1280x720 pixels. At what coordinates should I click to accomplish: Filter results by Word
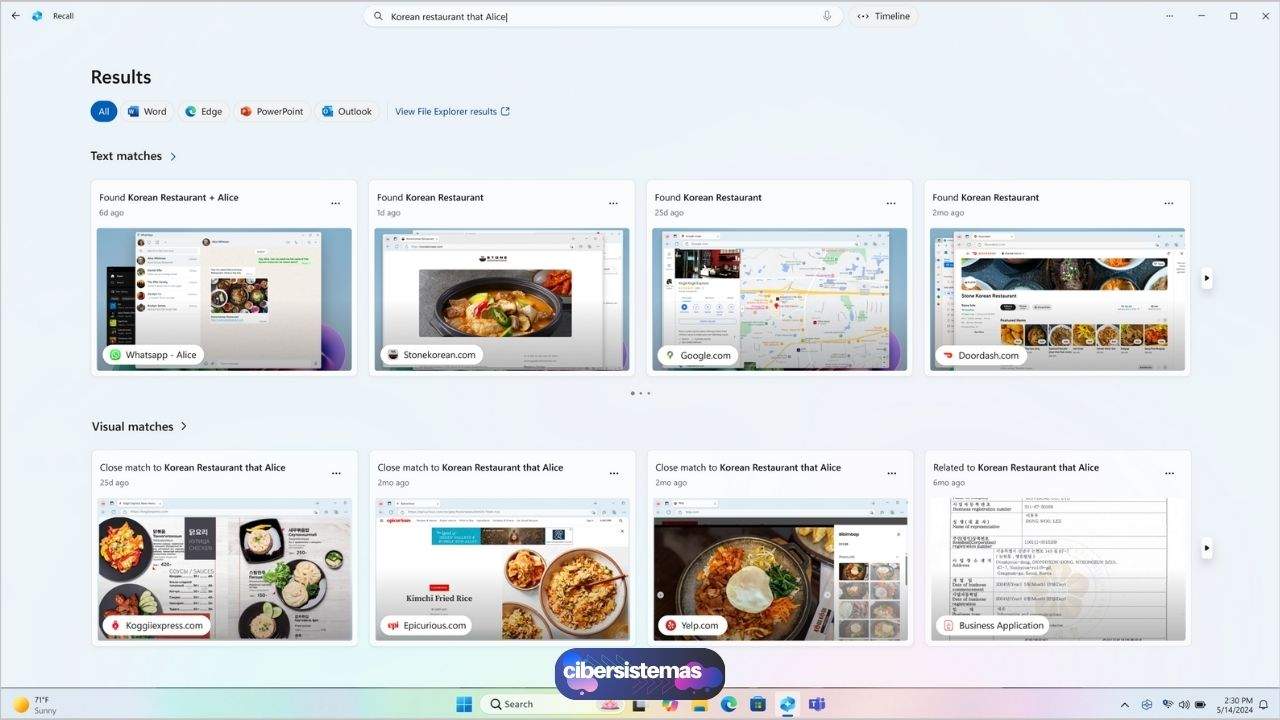tap(147, 112)
